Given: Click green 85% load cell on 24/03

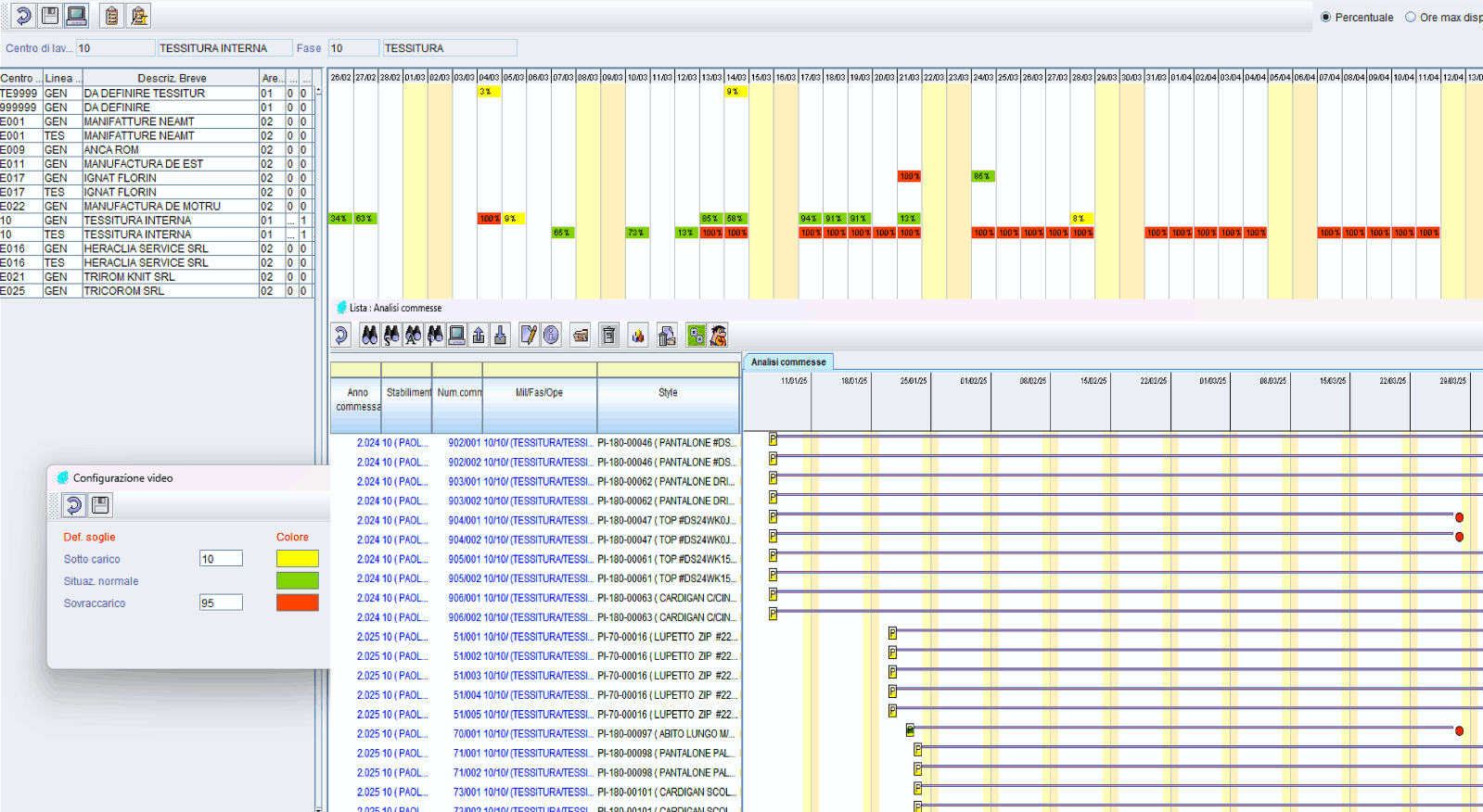Looking at the screenshot, I should click(983, 176).
